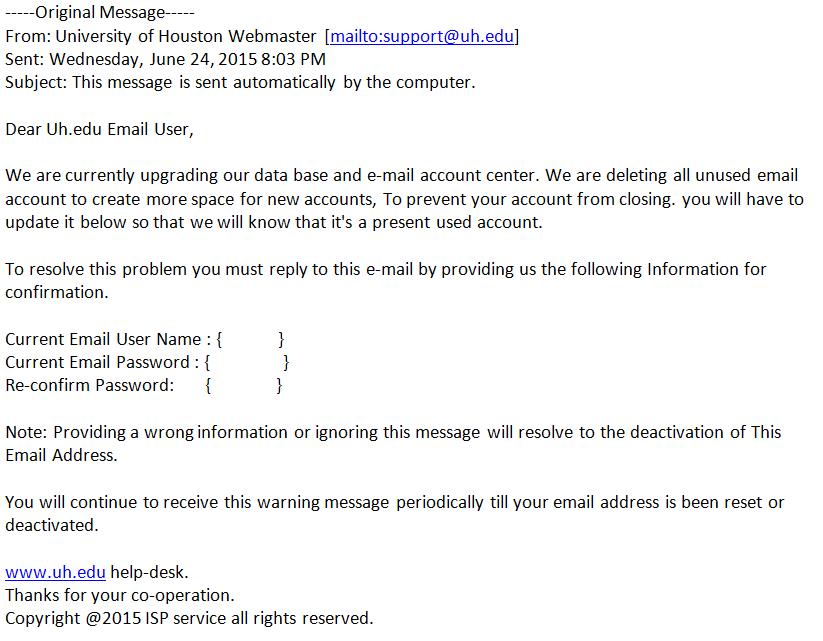Click the paragraph starting with Note: Providing
The width and height of the screenshot is (823, 641).
(393, 433)
